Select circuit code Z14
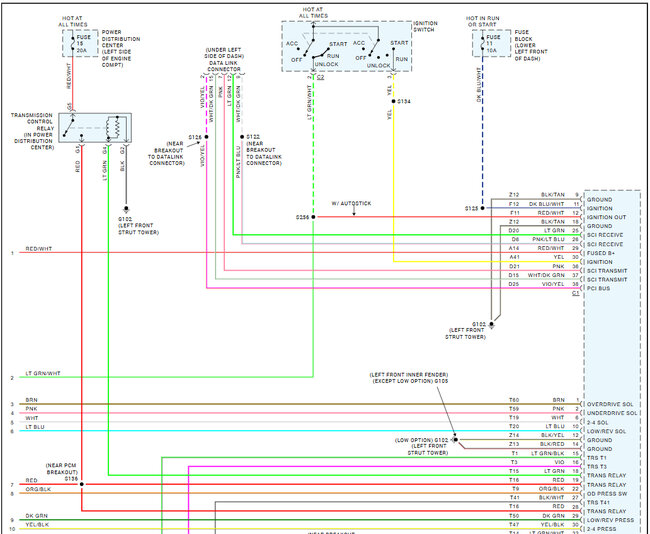The height and width of the screenshot is (534, 650). (x=514, y=435)
